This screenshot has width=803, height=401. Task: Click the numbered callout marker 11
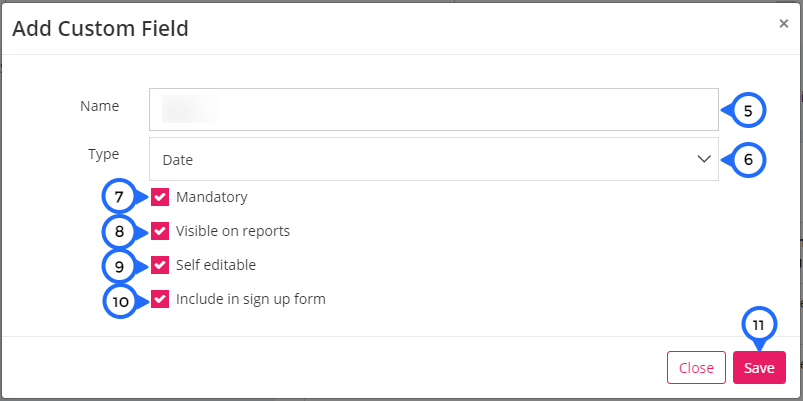pos(759,326)
